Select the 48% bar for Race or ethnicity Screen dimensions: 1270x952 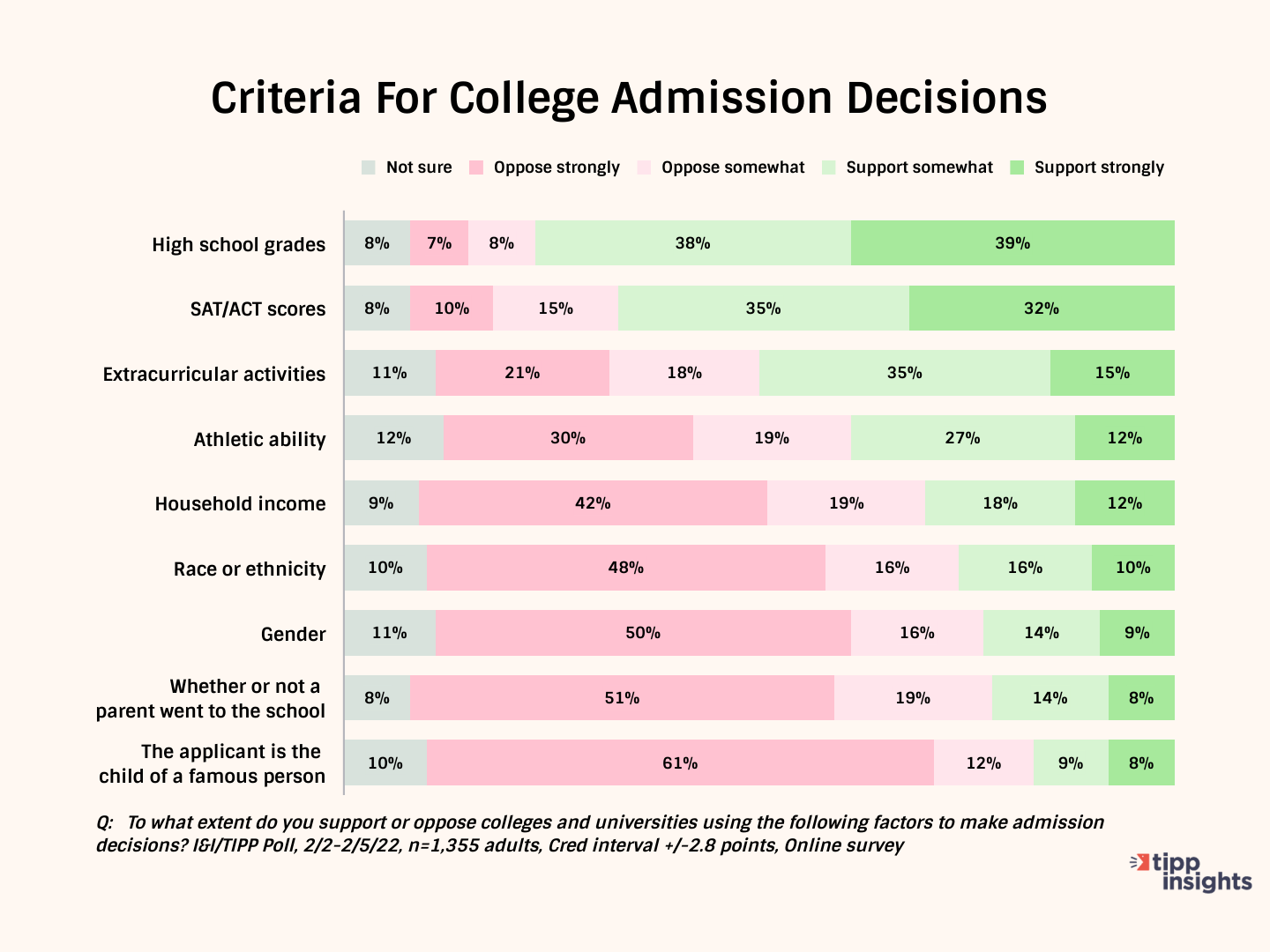[x=625, y=568]
